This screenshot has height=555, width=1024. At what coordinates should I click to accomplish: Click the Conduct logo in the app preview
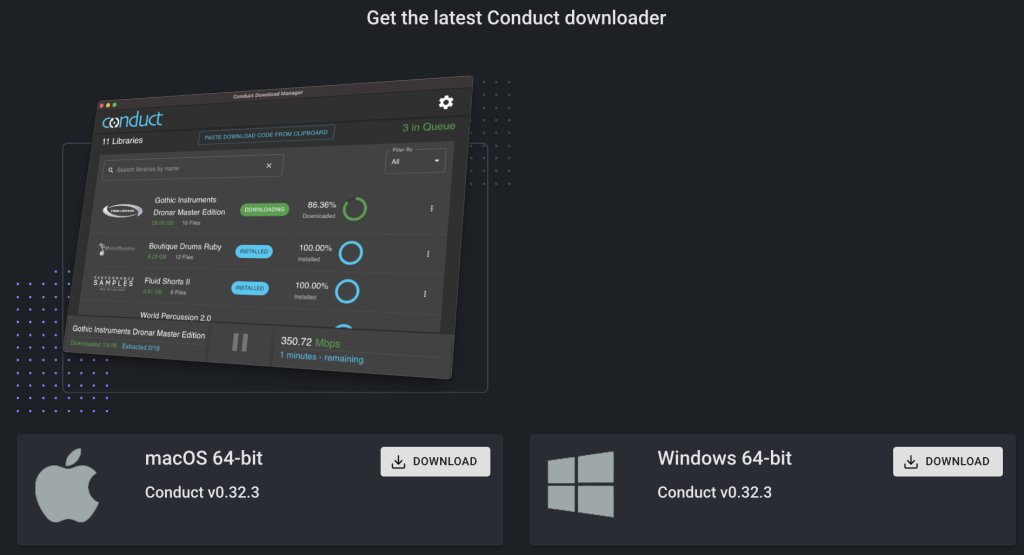pos(133,120)
